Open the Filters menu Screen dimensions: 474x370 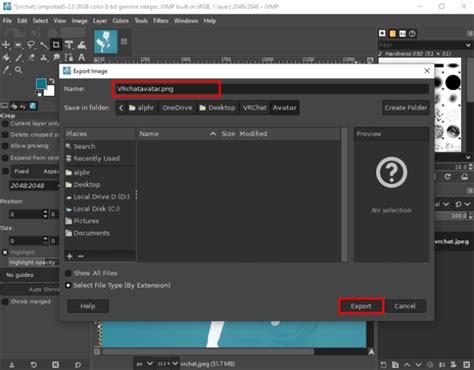161,21
